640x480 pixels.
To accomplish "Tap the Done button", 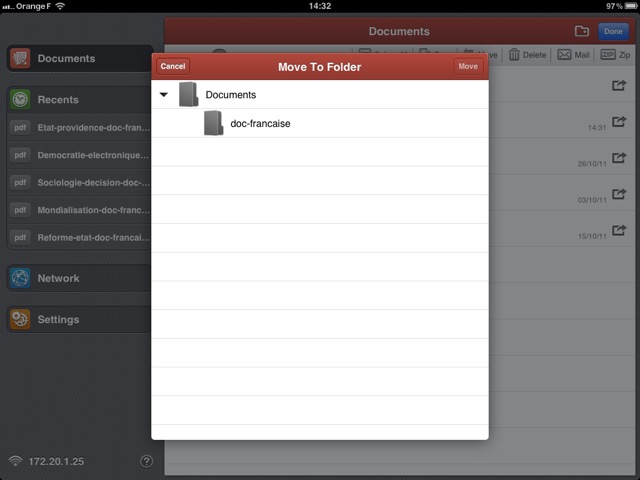I will pos(613,31).
